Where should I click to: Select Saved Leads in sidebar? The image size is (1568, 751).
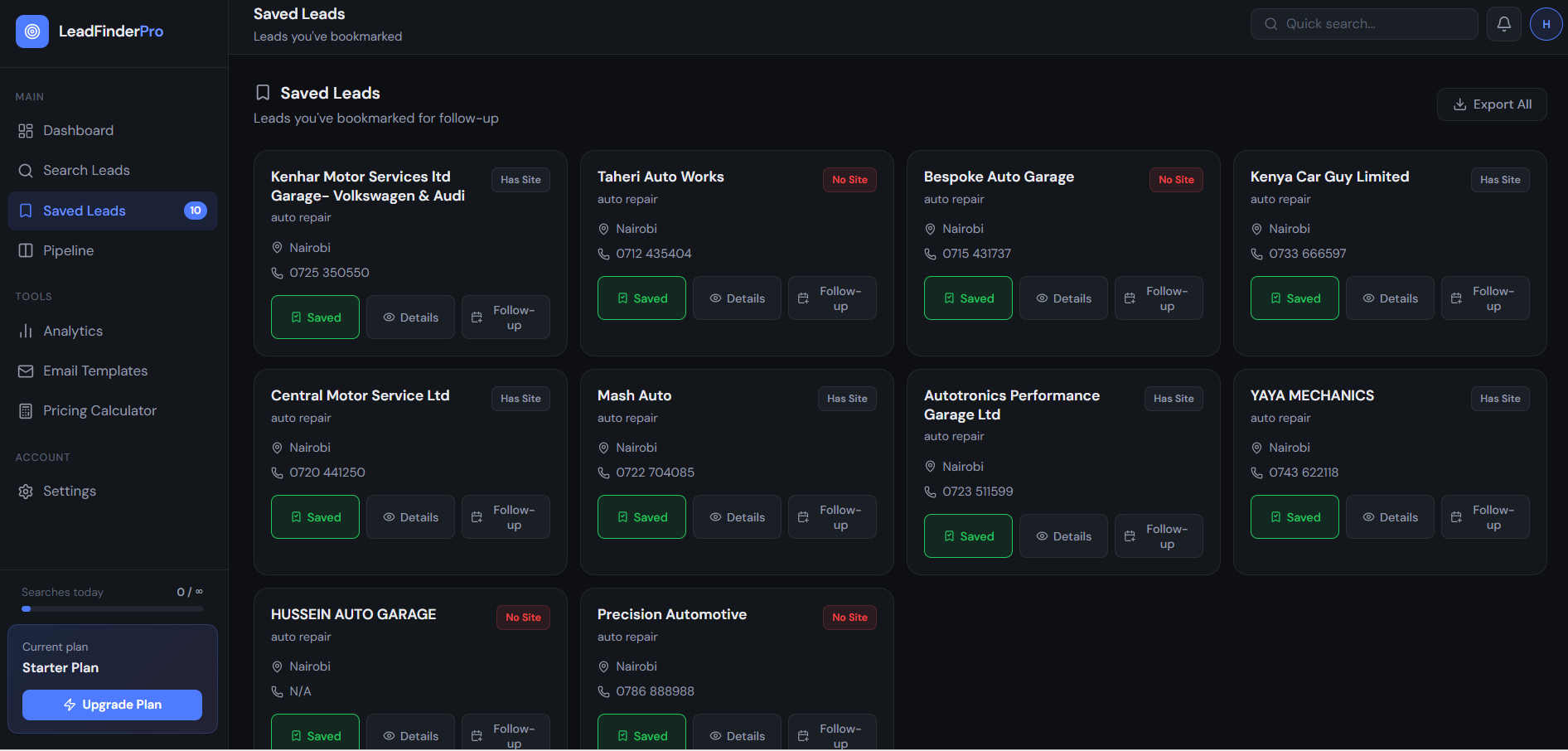[x=113, y=211]
